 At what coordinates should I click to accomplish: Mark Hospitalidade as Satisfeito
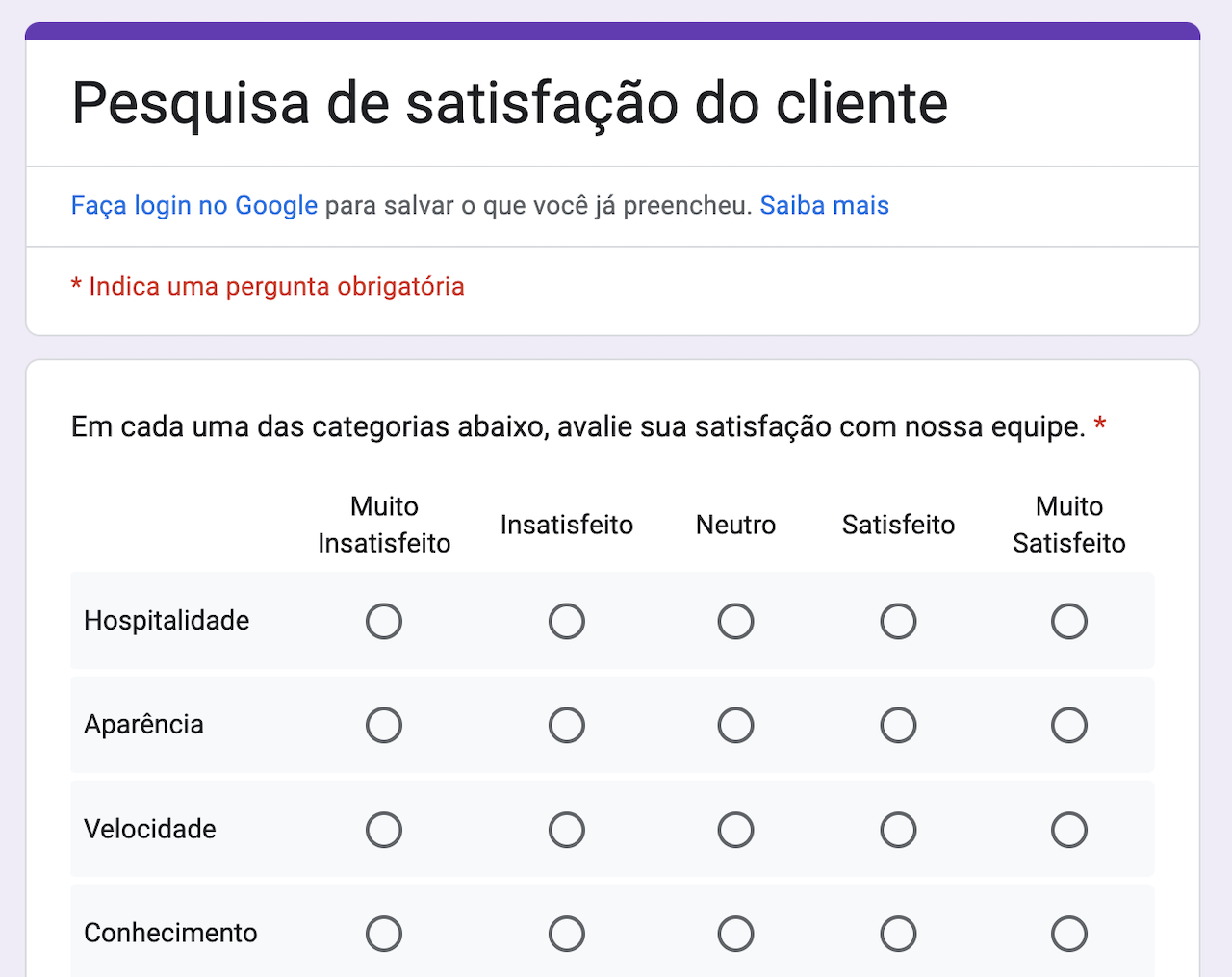pos(898,622)
